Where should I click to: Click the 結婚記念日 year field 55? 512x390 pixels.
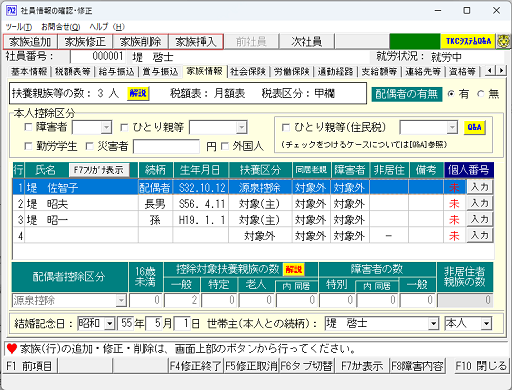(126, 323)
